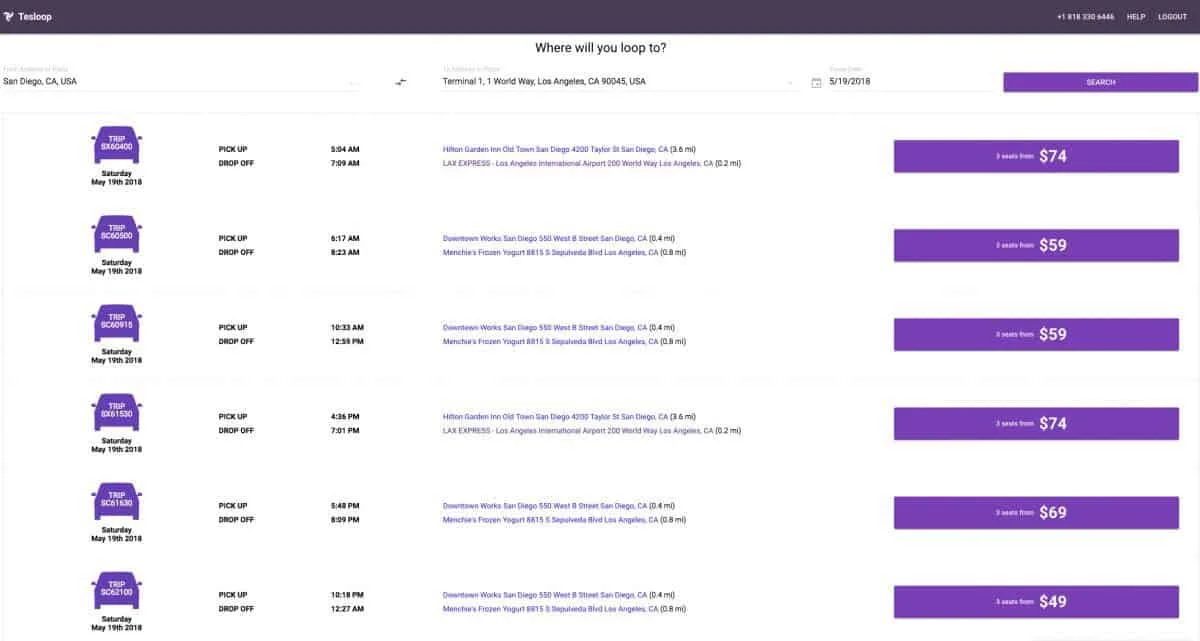Open Downtown Works pickup link for 5:48 PM trip

[545, 505]
